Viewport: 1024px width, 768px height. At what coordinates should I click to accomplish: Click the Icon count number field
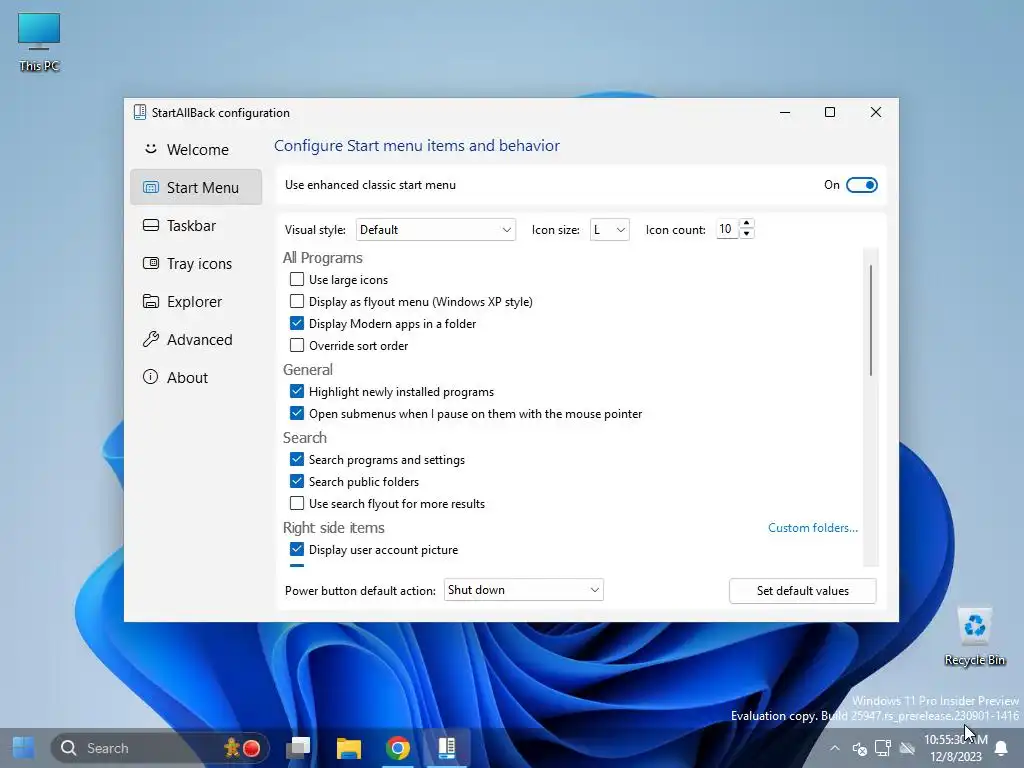[x=727, y=229]
